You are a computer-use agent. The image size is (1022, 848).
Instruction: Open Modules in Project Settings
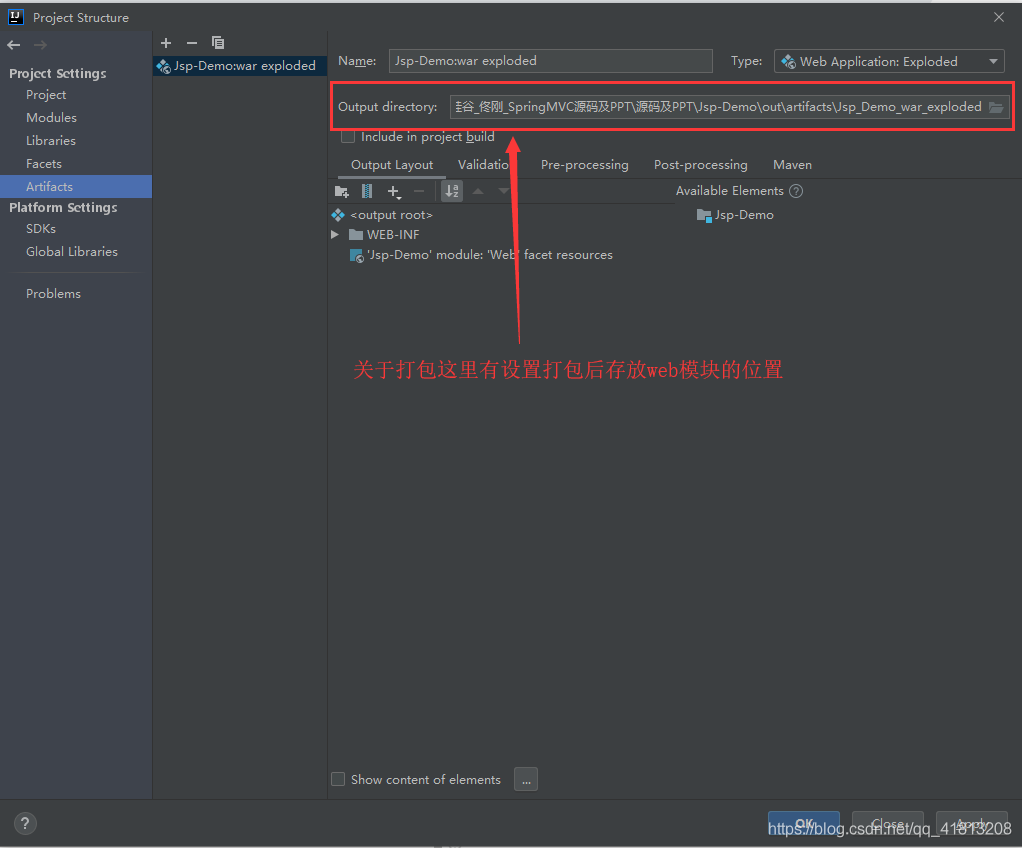click(51, 118)
